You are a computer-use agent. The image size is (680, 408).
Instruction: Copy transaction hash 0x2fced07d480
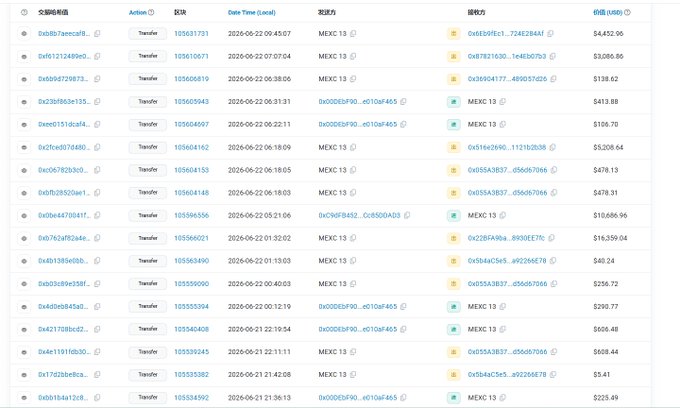[x=97, y=147]
